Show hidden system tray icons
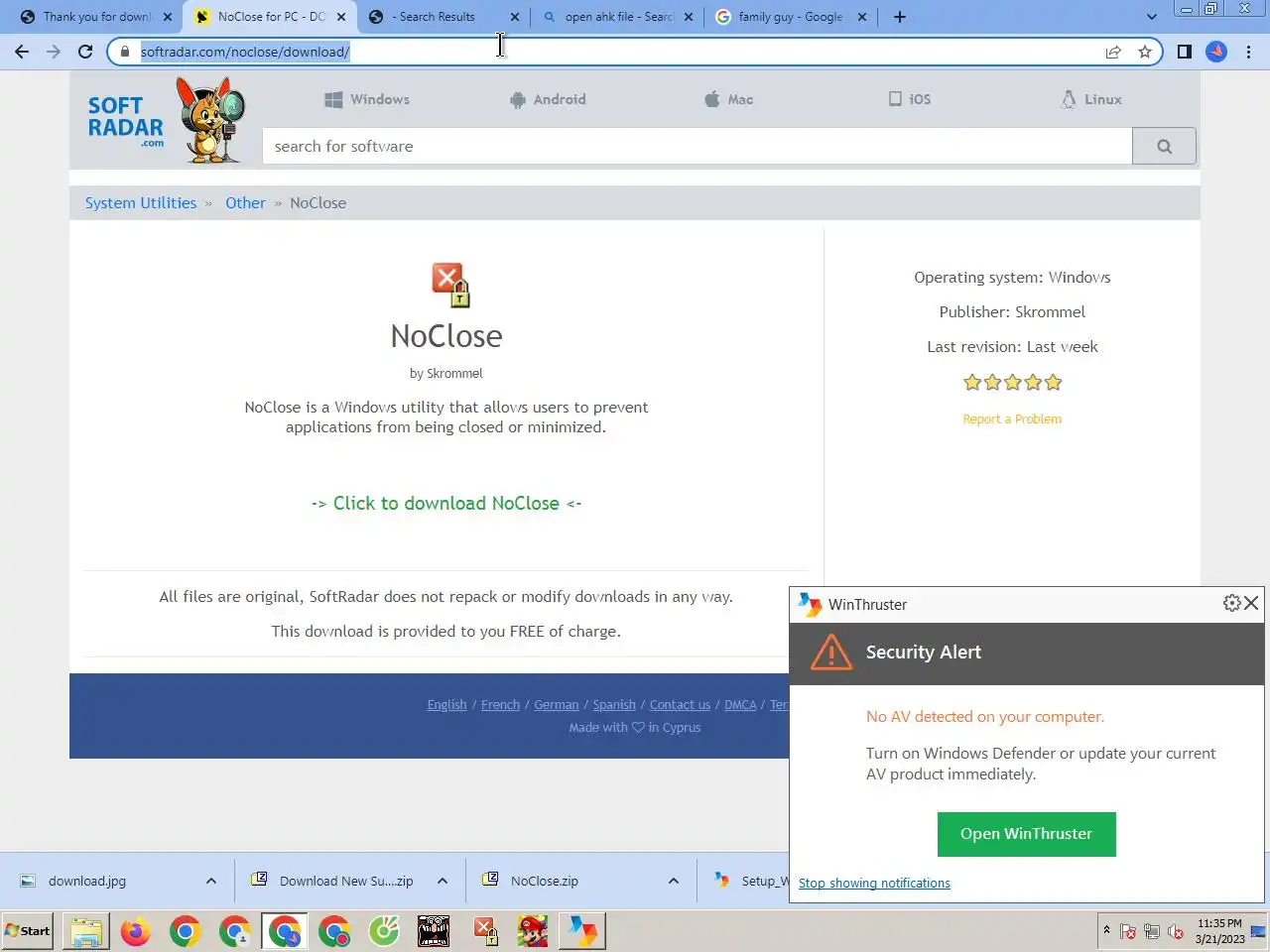Image resolution: width=1270 pixels, height=952 pixels. [1106, 930]
